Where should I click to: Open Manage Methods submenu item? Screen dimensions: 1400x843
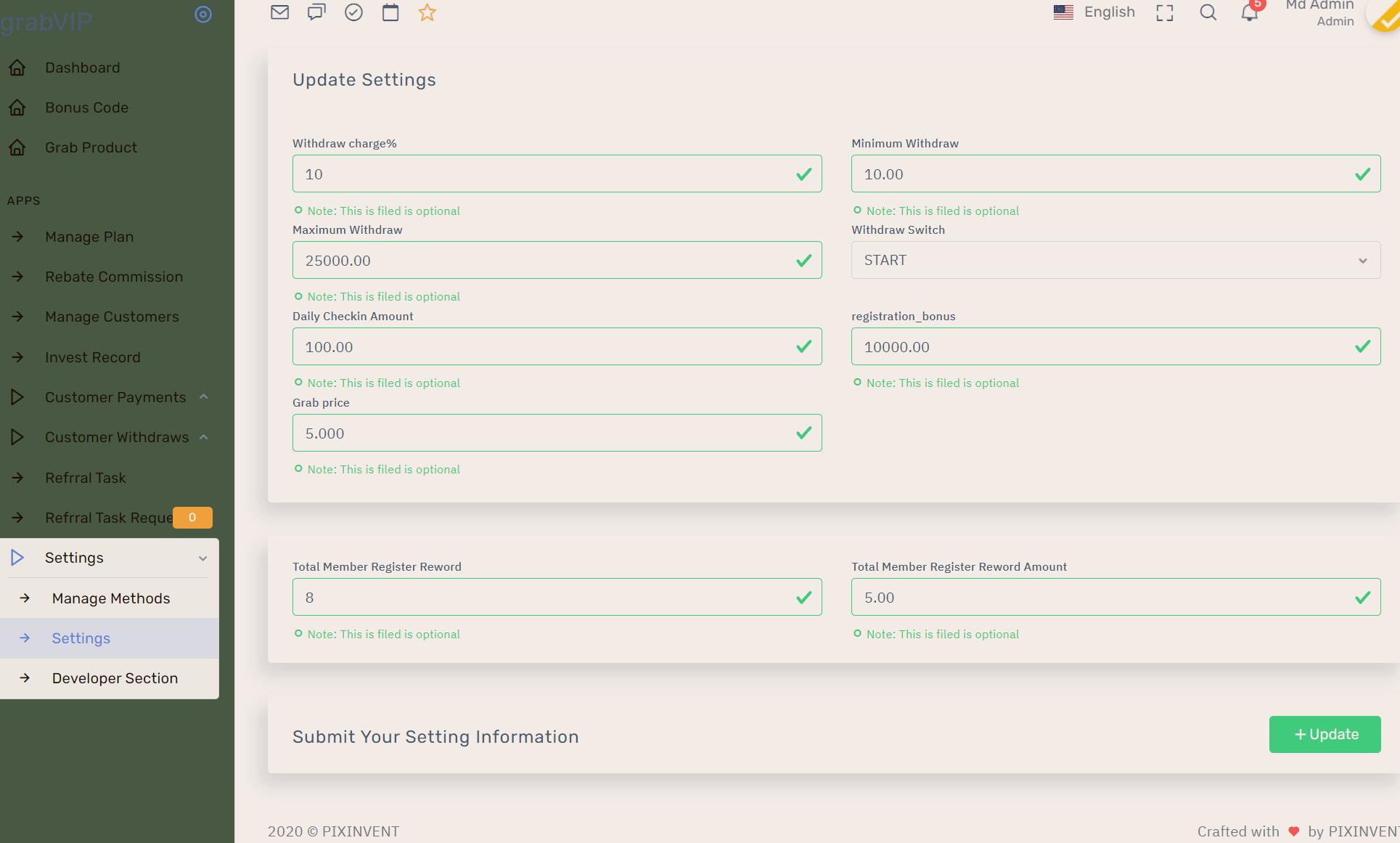[109, 598]
